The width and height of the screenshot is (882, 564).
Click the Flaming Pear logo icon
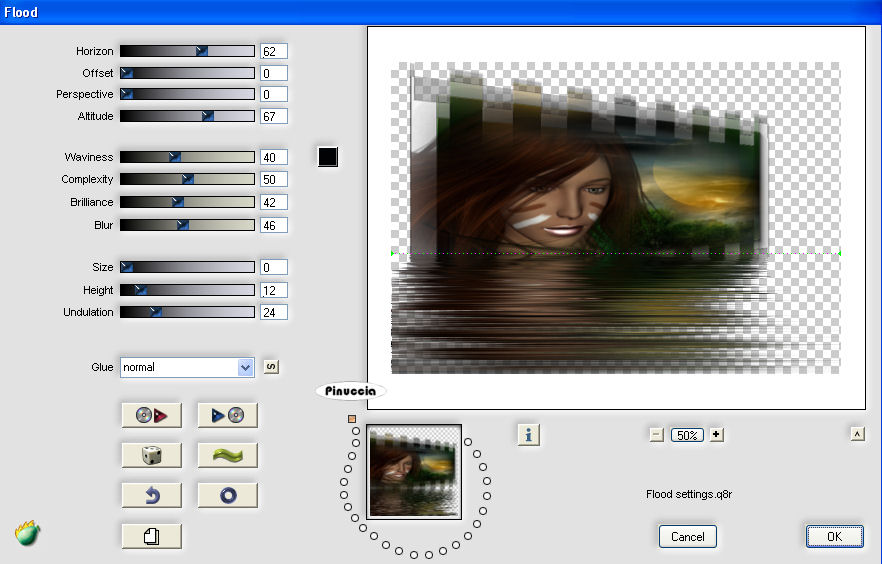27,533
